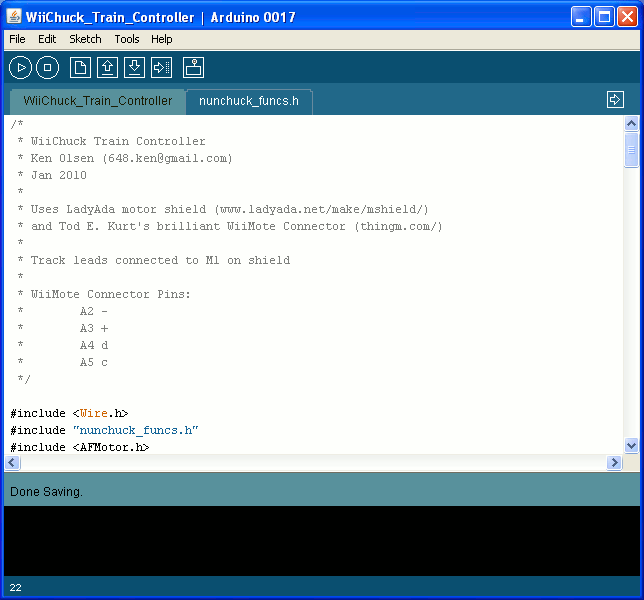Open the Tools menu
Image resolution: width=644 pixels, height=600 pixels.
127,39
